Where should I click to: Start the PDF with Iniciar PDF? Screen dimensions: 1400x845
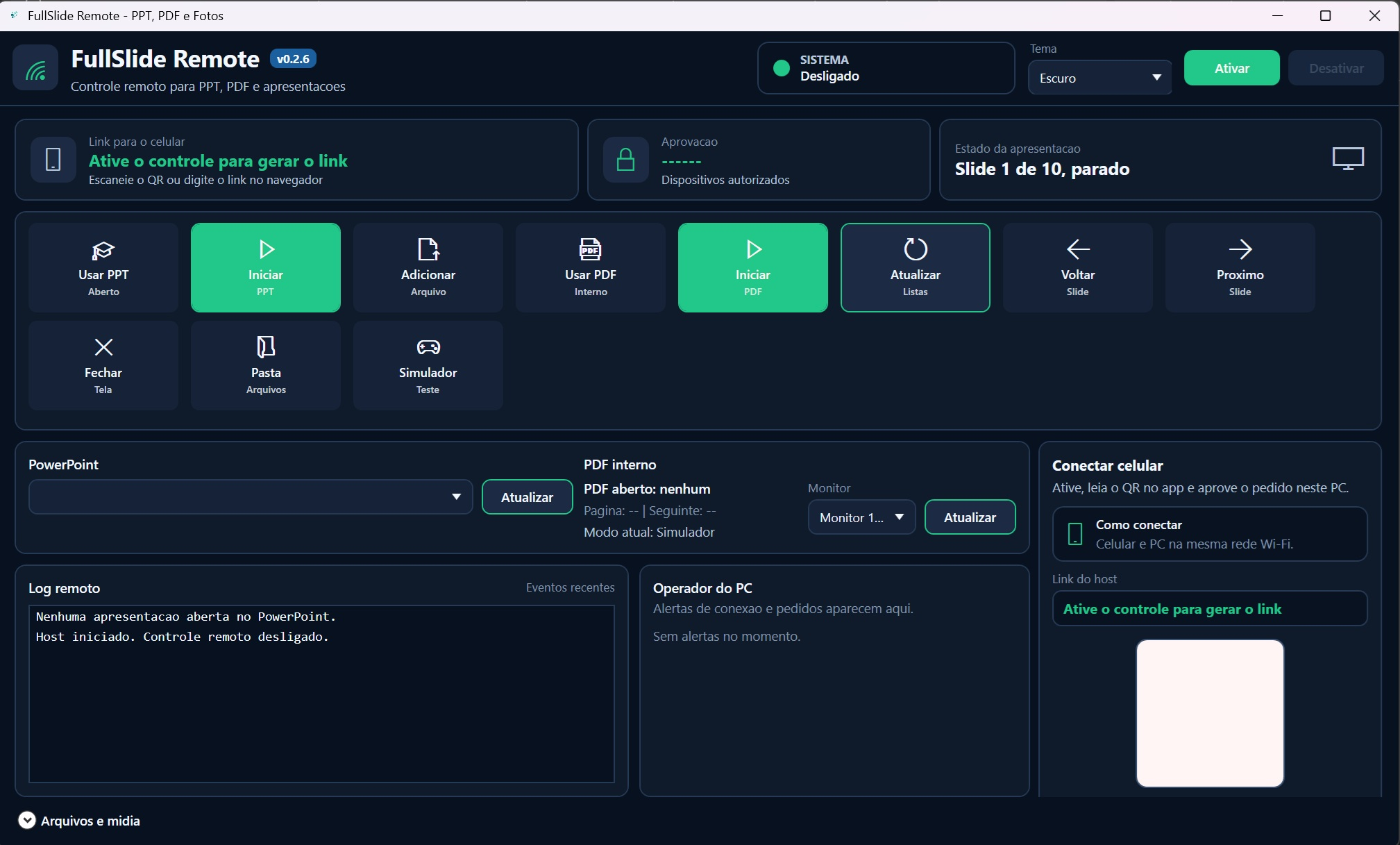point(753,267)
